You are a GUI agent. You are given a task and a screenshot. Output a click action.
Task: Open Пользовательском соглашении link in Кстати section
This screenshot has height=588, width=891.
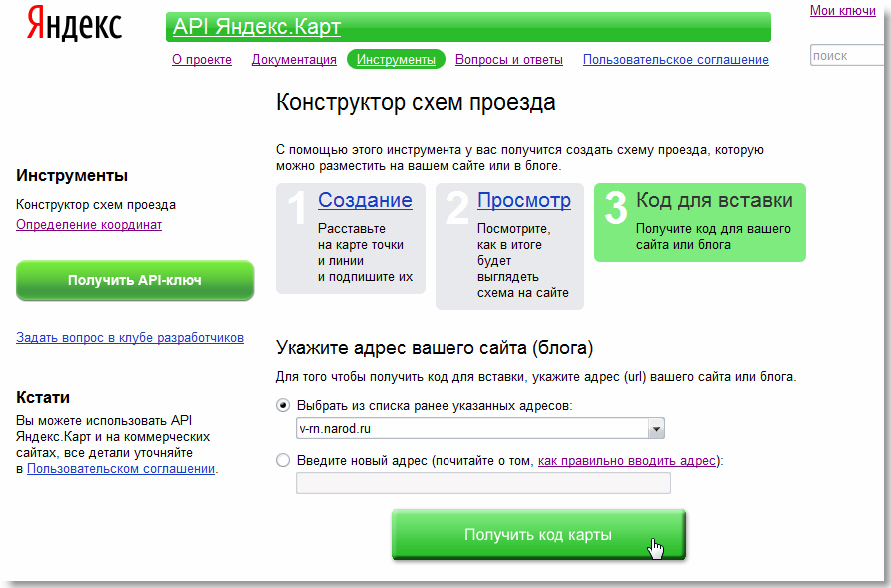click(x=121, y=469)
